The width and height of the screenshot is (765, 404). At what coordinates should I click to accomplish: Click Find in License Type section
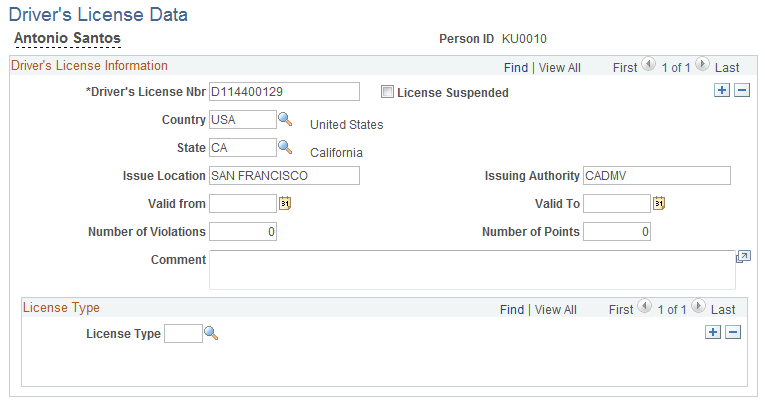tap(512, 309)
